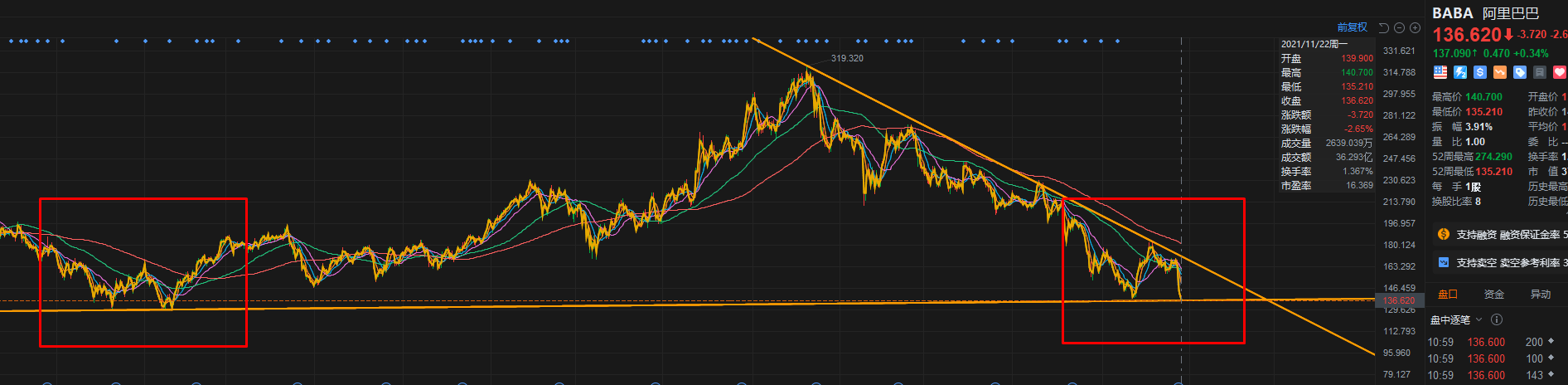The image size is (1568, 385).
Task: Zoom out the chart with minus icon
Action: (1399, 27)
